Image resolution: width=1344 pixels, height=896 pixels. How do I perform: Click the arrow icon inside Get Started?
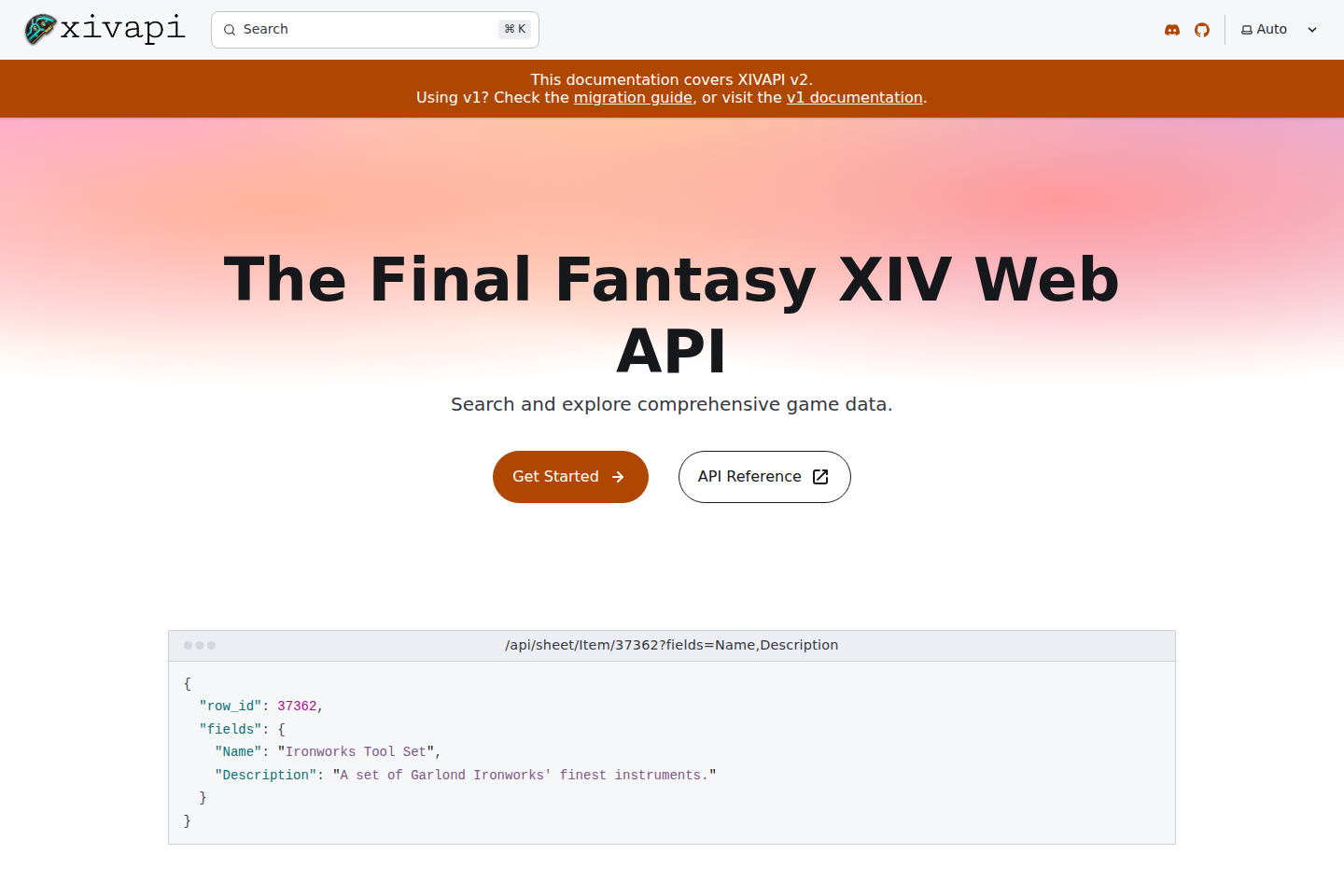pyautogui.click(x=619, y=477)
